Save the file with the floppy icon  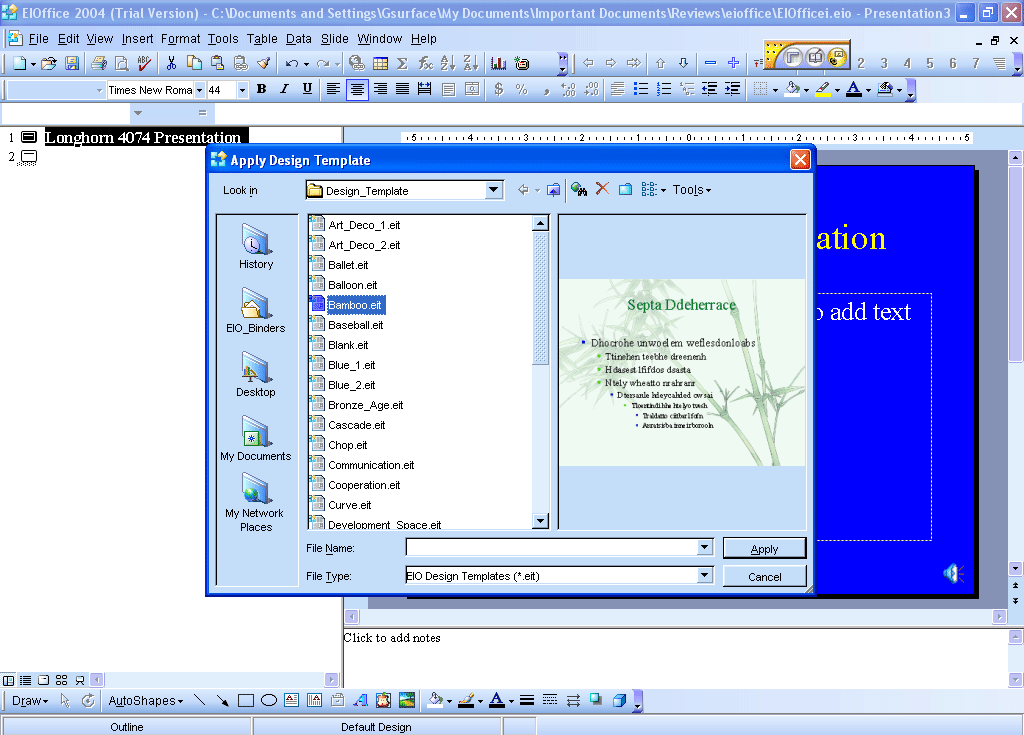coord(72,63)
